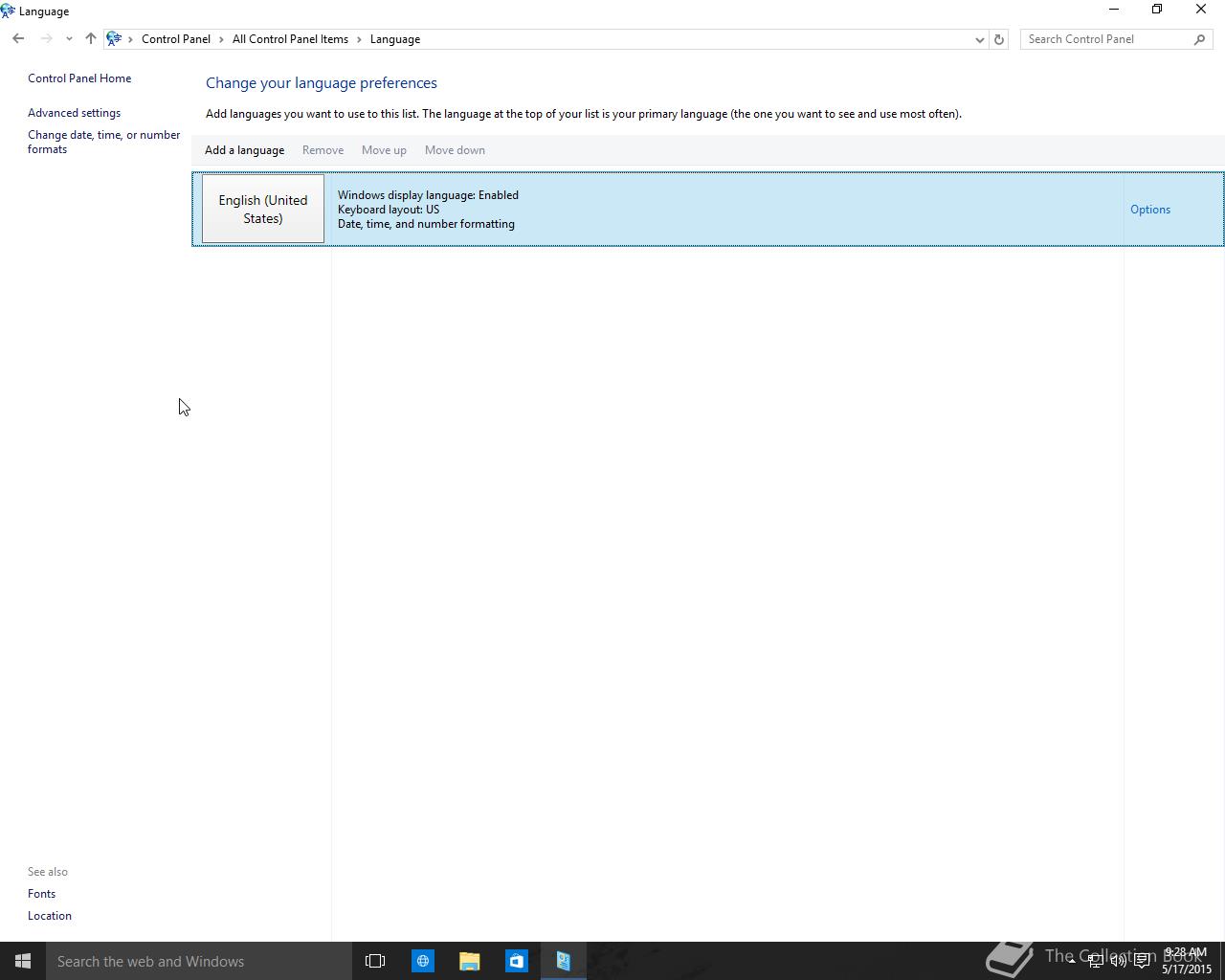Click the Remove command
This screenshot has width=1225, height=980.
tap(323, 150)
